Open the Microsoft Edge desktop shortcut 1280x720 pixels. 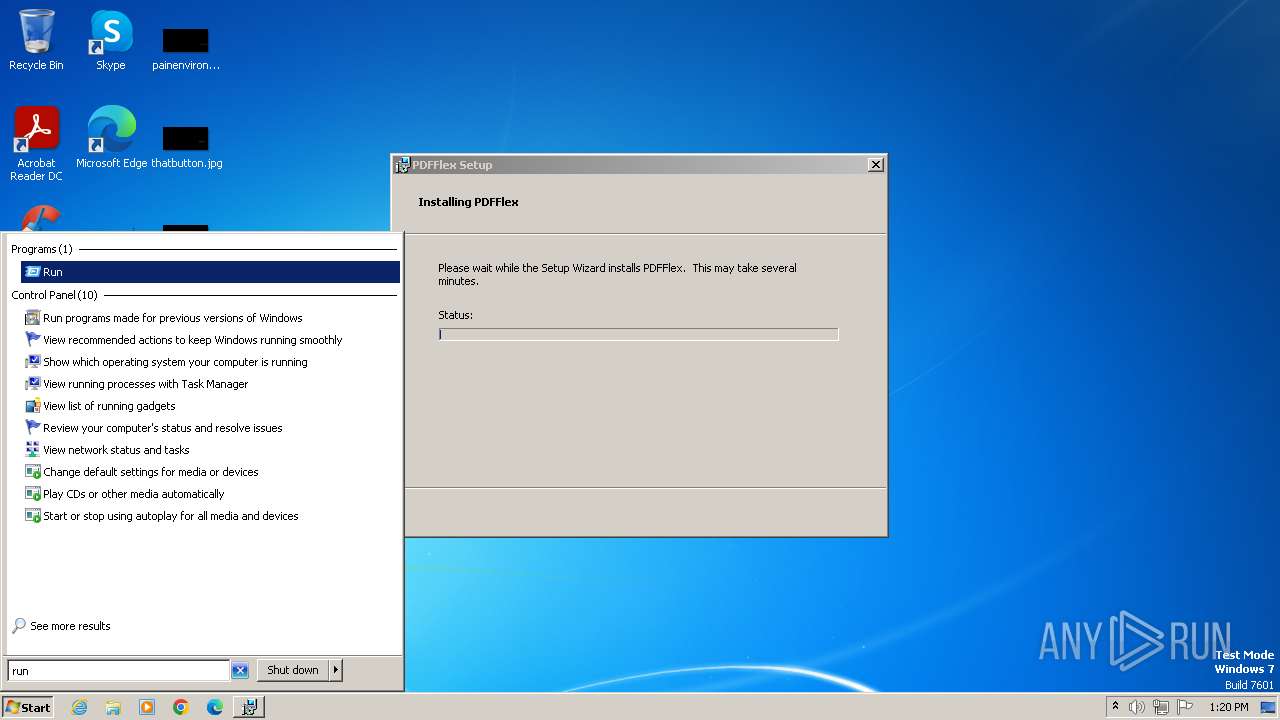pos(111,138)
